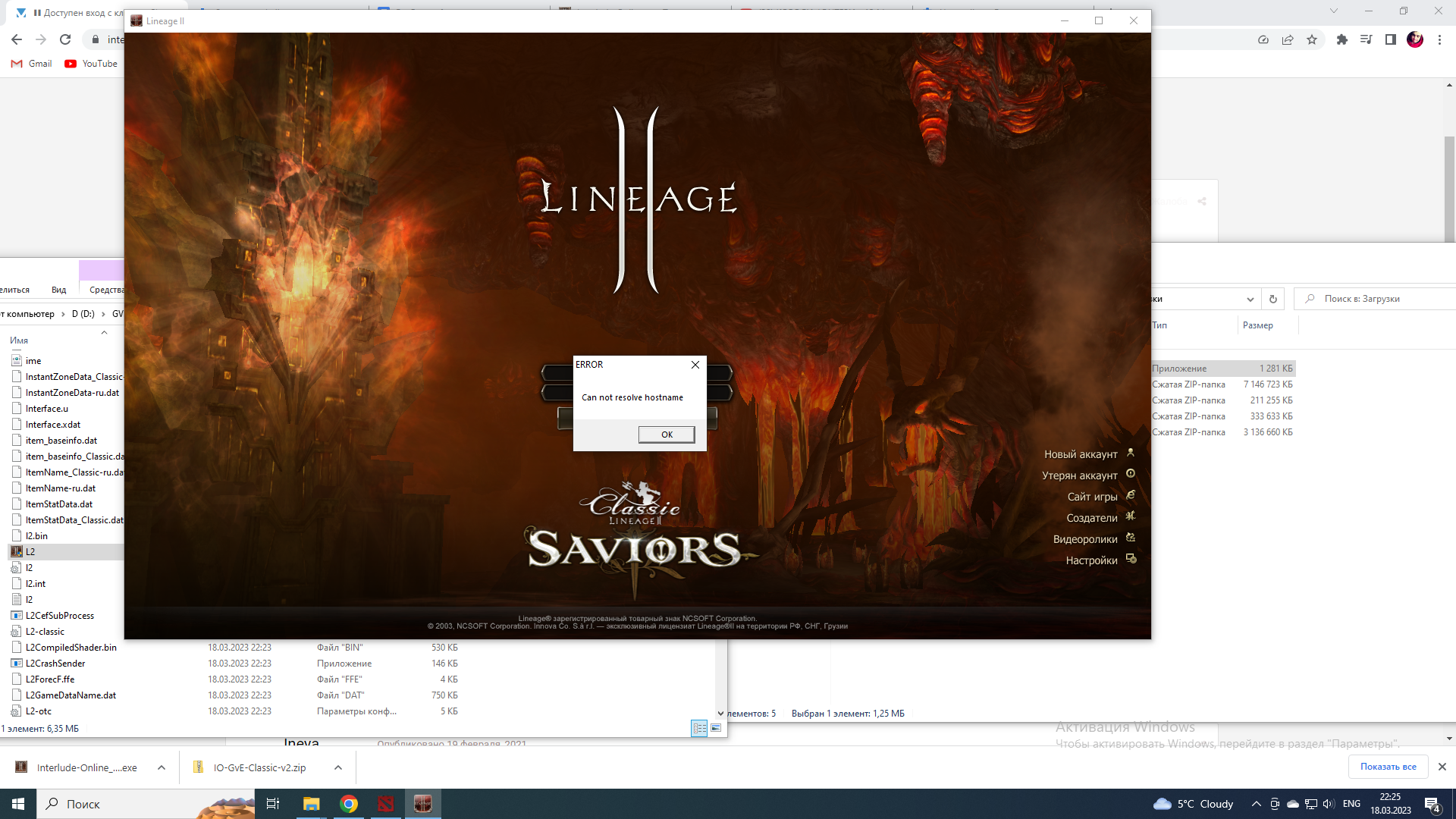Image resolution: width=1456 pixels, height=819 pixels.
Task: Open Вид tab in Explorer ribbon
Action: point(58,290)
